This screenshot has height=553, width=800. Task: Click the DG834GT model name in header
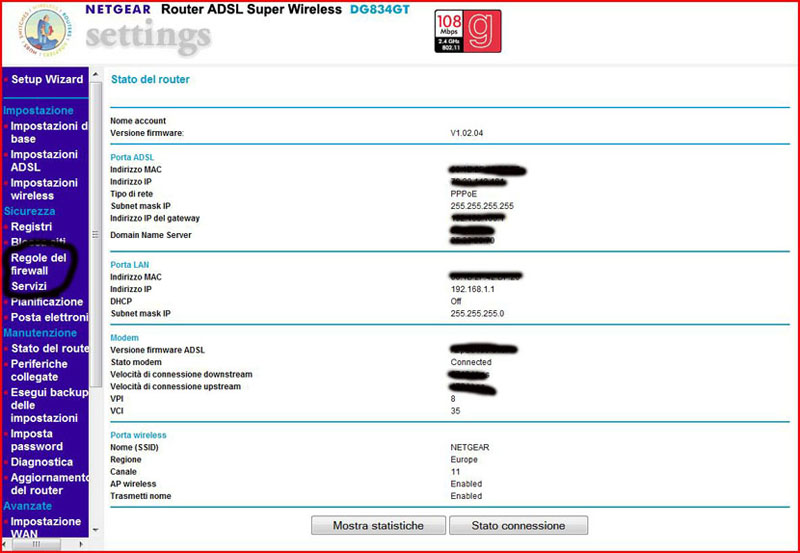[380, 9]
